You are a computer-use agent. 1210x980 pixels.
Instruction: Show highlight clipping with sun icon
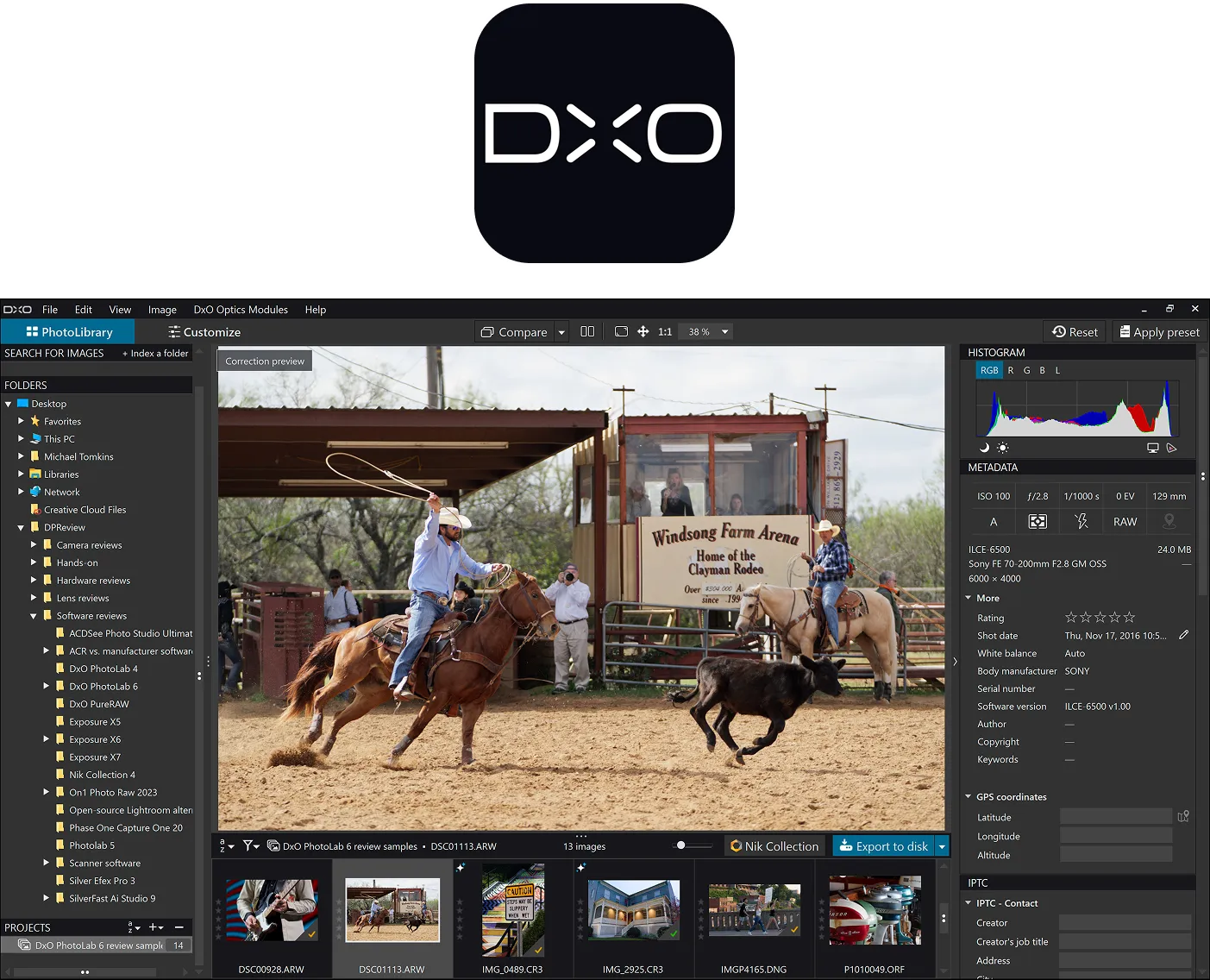(x=1002, y=448)
